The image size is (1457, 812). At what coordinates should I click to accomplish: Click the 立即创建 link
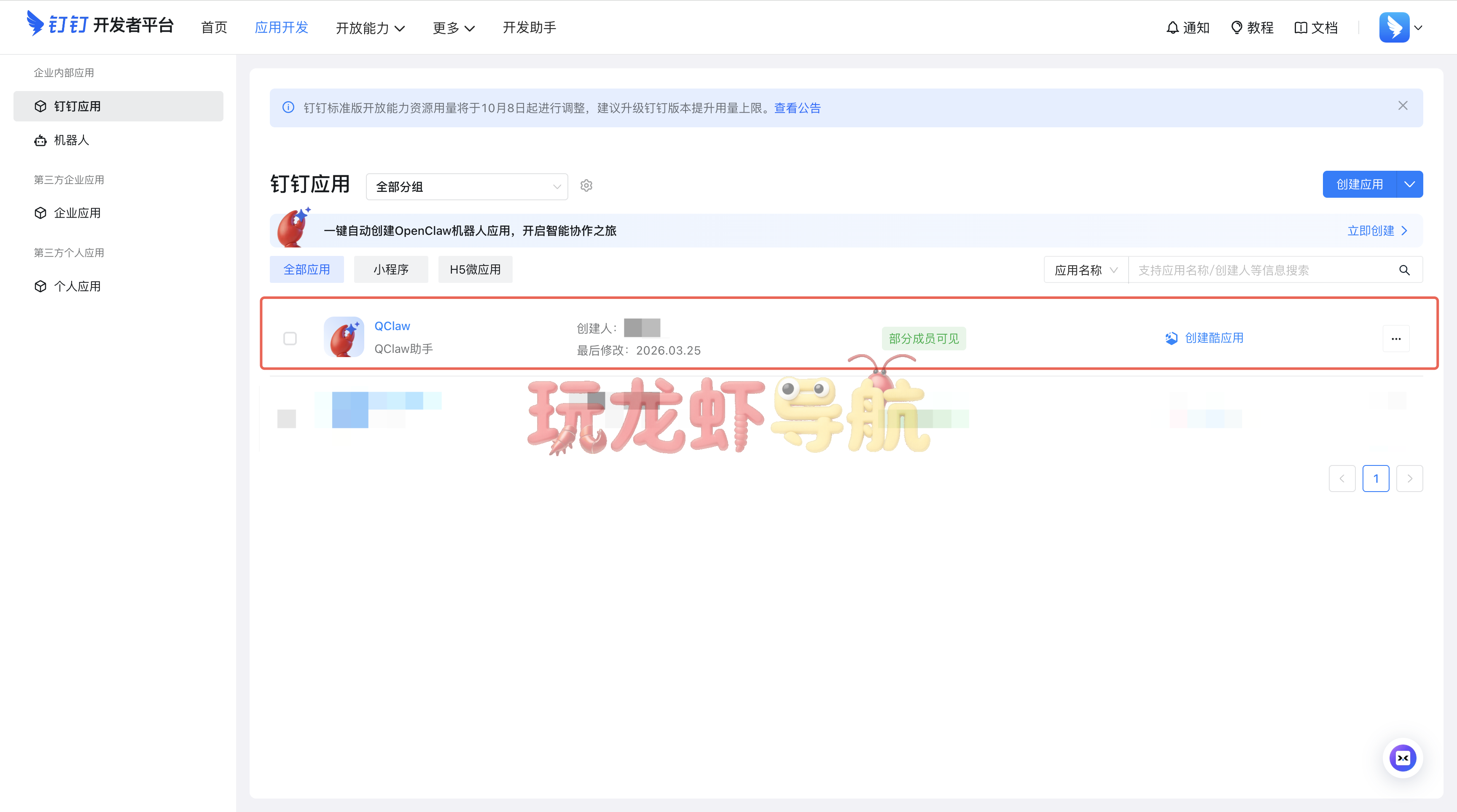click(x=1378, y=231)
